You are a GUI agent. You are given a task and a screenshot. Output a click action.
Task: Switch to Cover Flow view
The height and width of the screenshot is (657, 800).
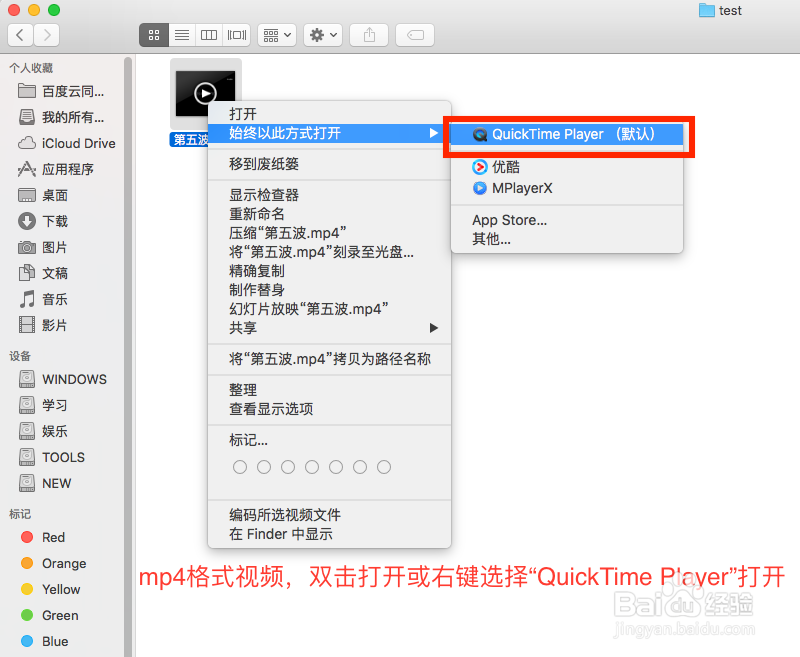(x=237, y=35)
